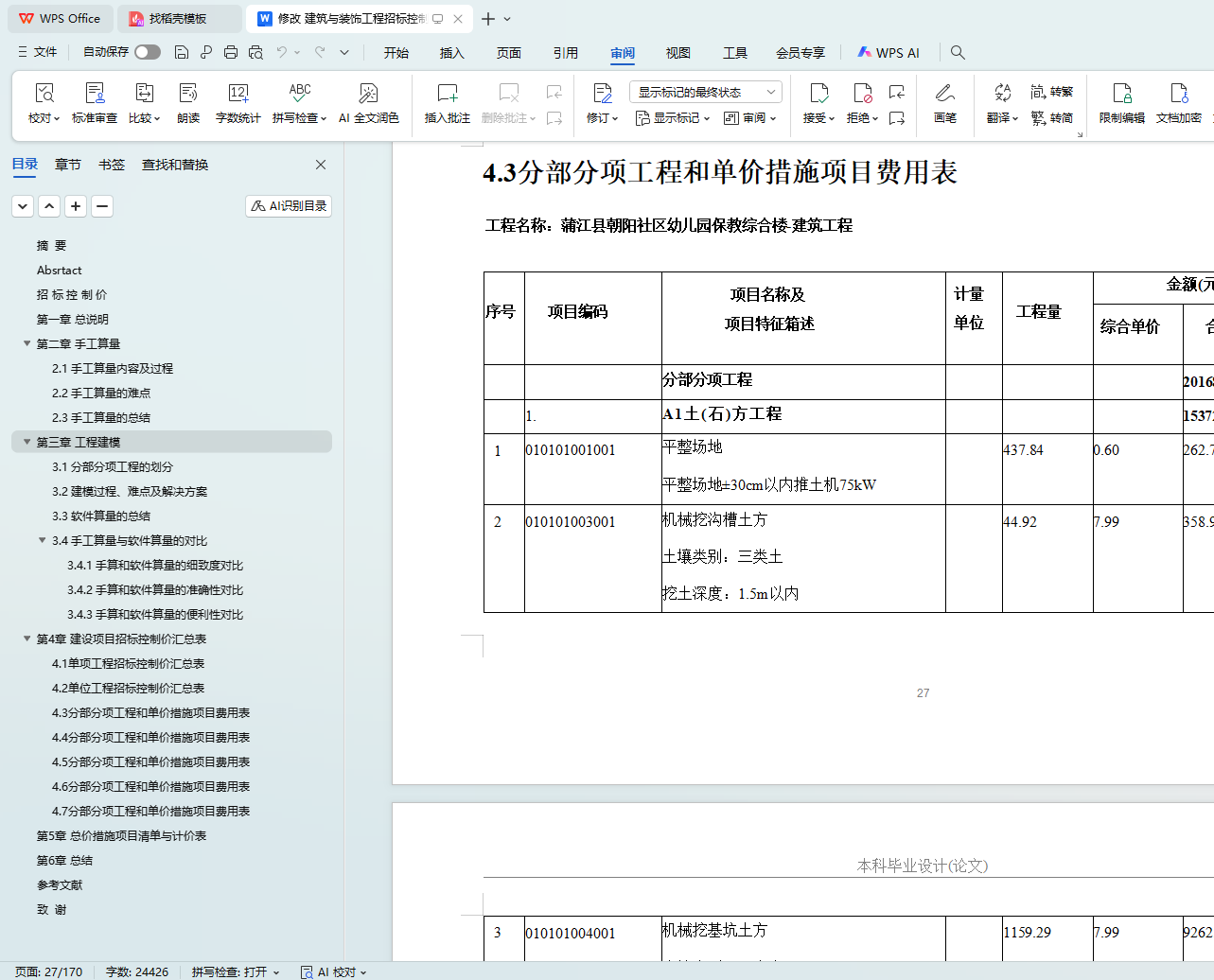Open the 朗读 read aloud tool
This screenshot has width=1214, height=980.
tap(188, 94)
